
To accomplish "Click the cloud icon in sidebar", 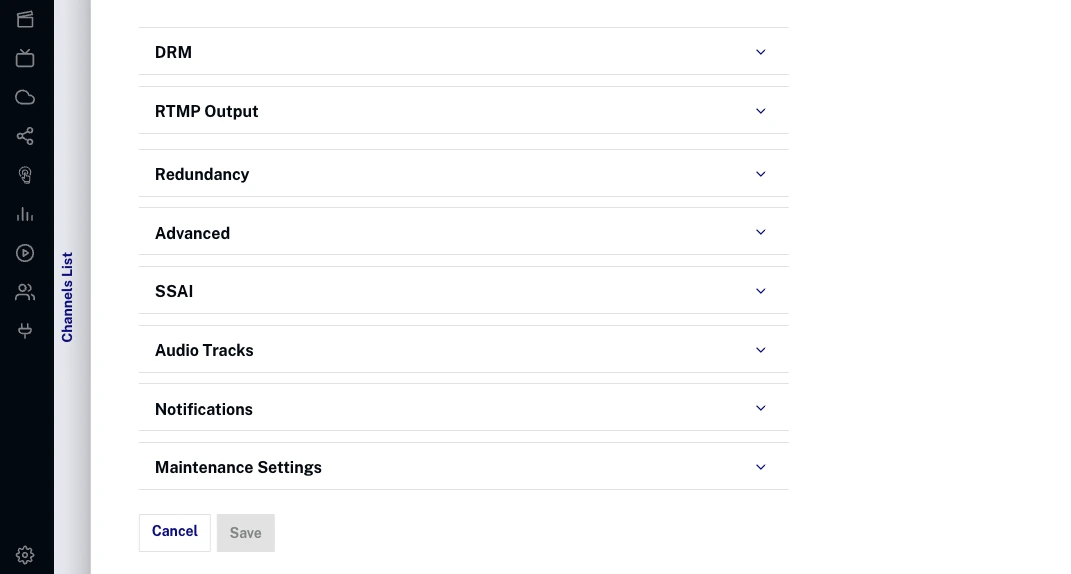I will [25, 97].
